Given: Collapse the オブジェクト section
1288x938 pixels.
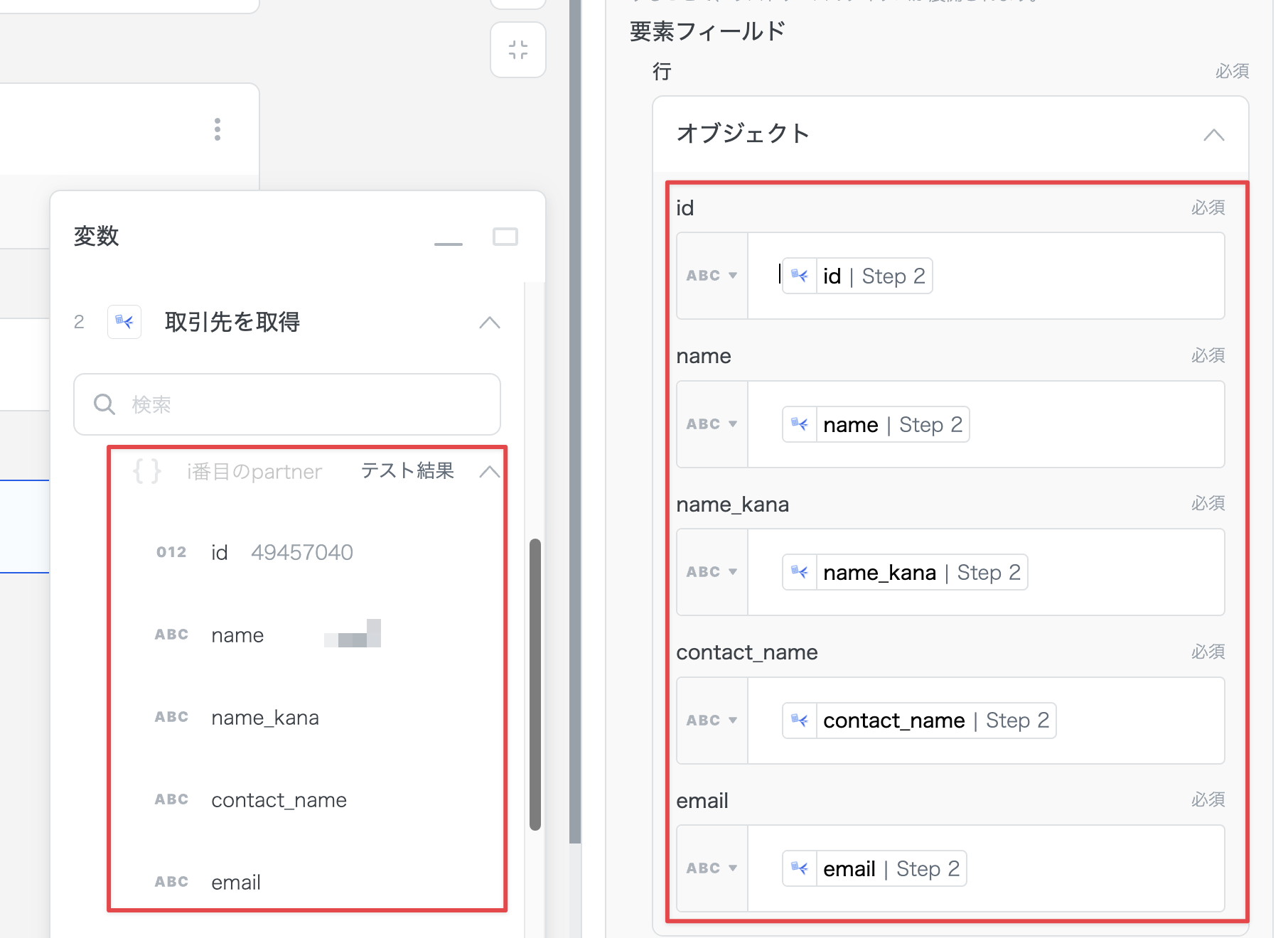Looking at the screenshot, I should tap(1213, 135).
